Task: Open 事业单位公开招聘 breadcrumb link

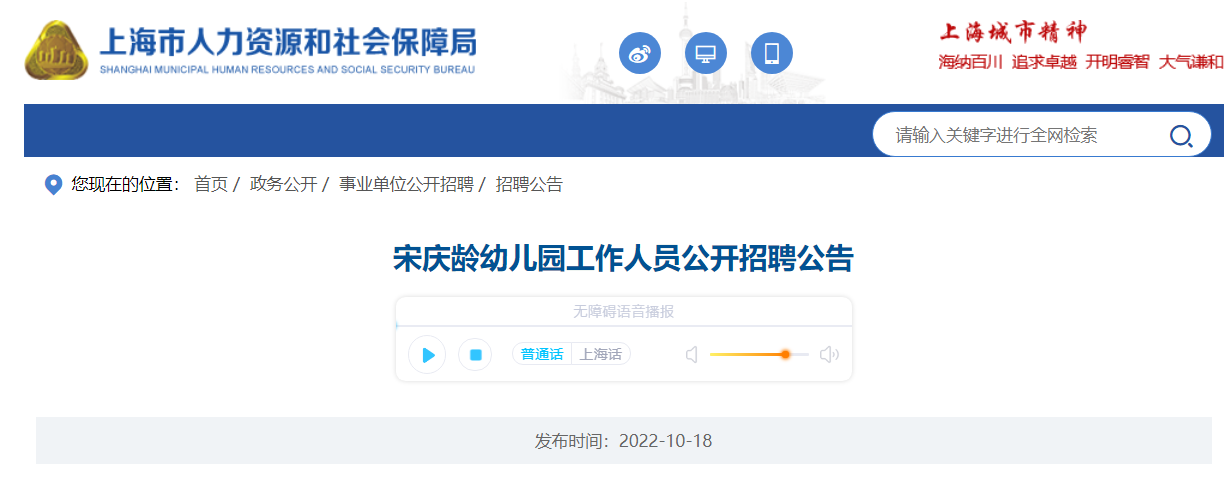Action: [x=406, y=184]
